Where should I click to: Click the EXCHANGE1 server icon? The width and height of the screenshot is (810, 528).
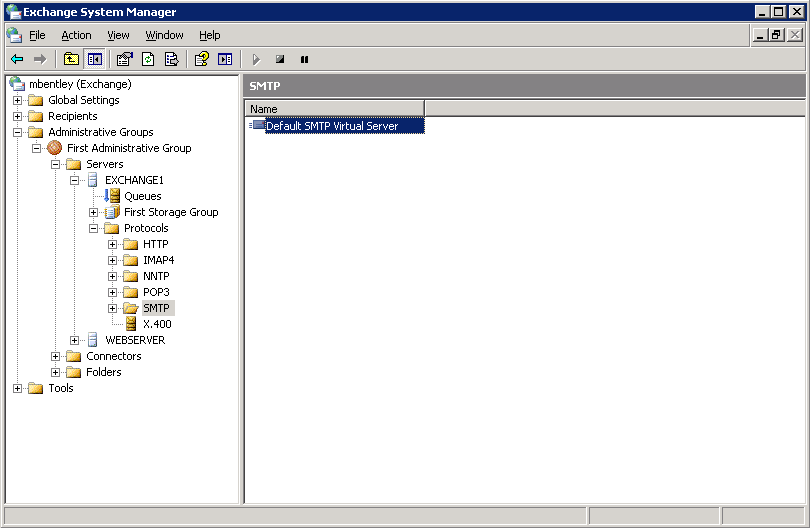pyautogui.click(x=92, y=180)
